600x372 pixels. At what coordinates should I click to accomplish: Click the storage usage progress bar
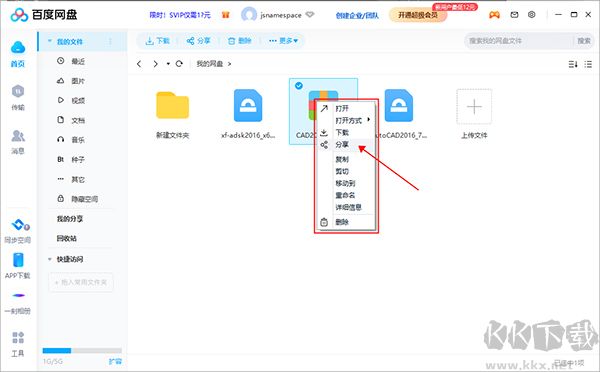point(82,350)
